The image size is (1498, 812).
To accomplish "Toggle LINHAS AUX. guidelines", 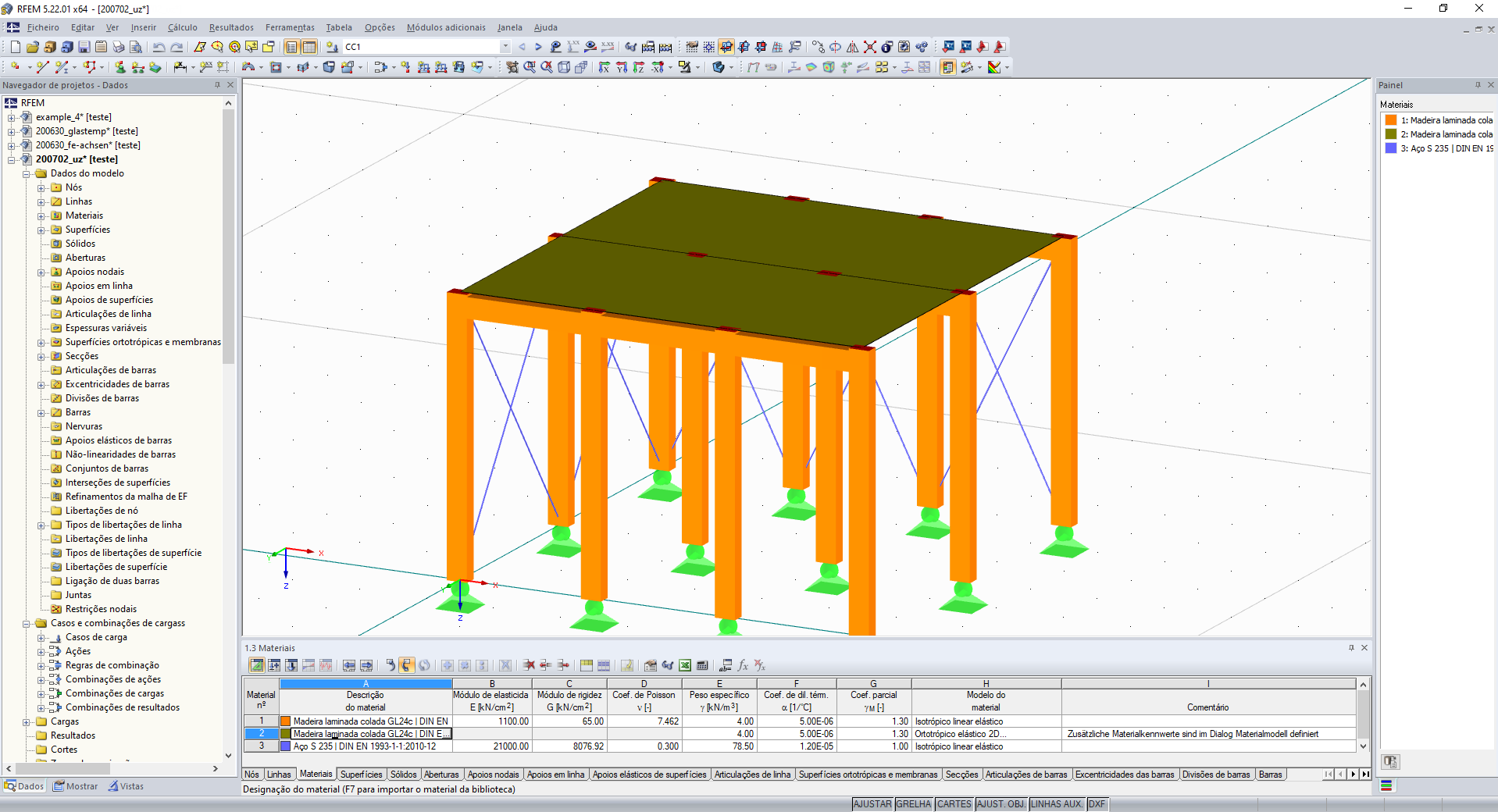I will point(1057,804).
